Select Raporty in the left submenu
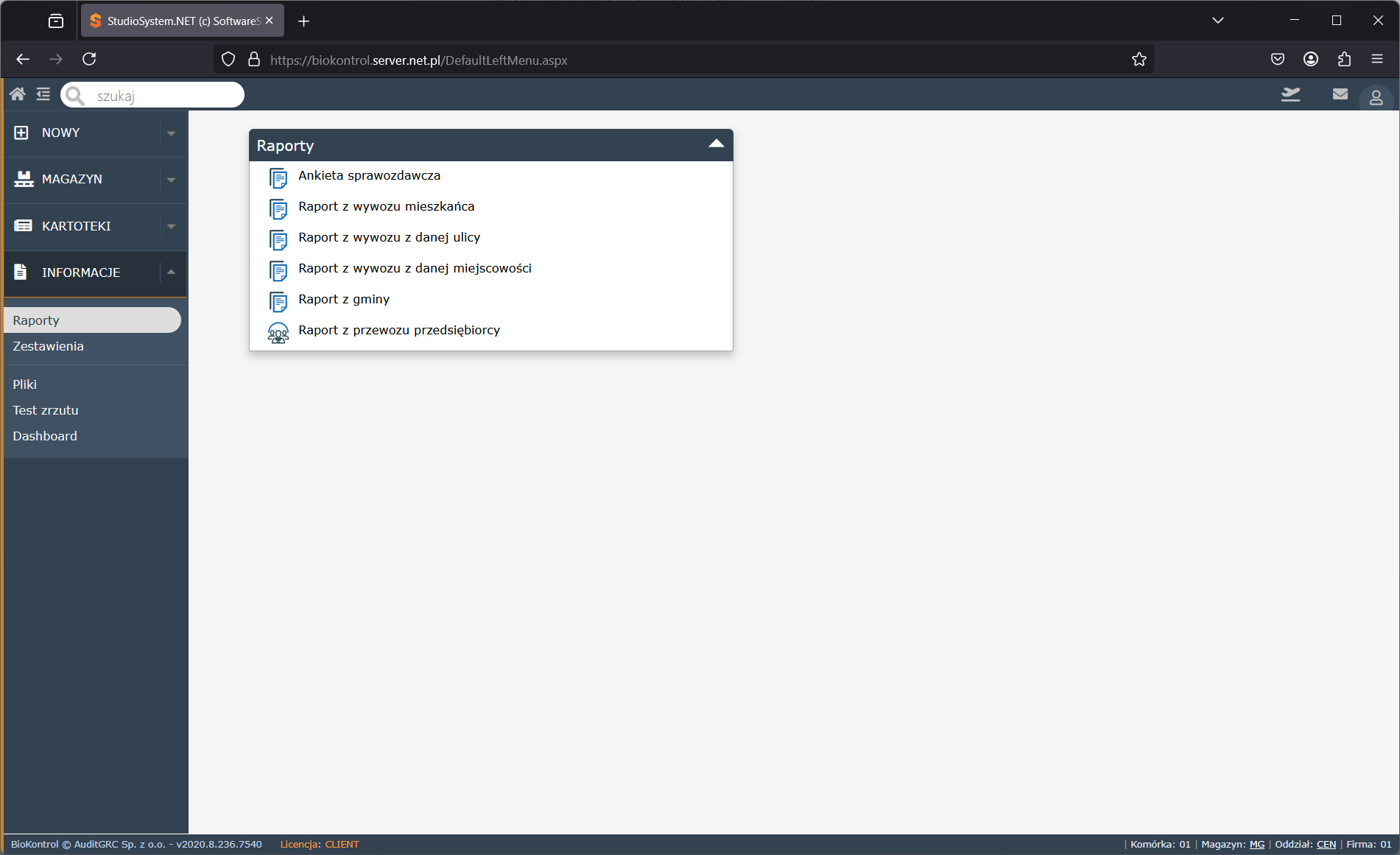This screenshot has height=855, width=1400. (92, 320)
